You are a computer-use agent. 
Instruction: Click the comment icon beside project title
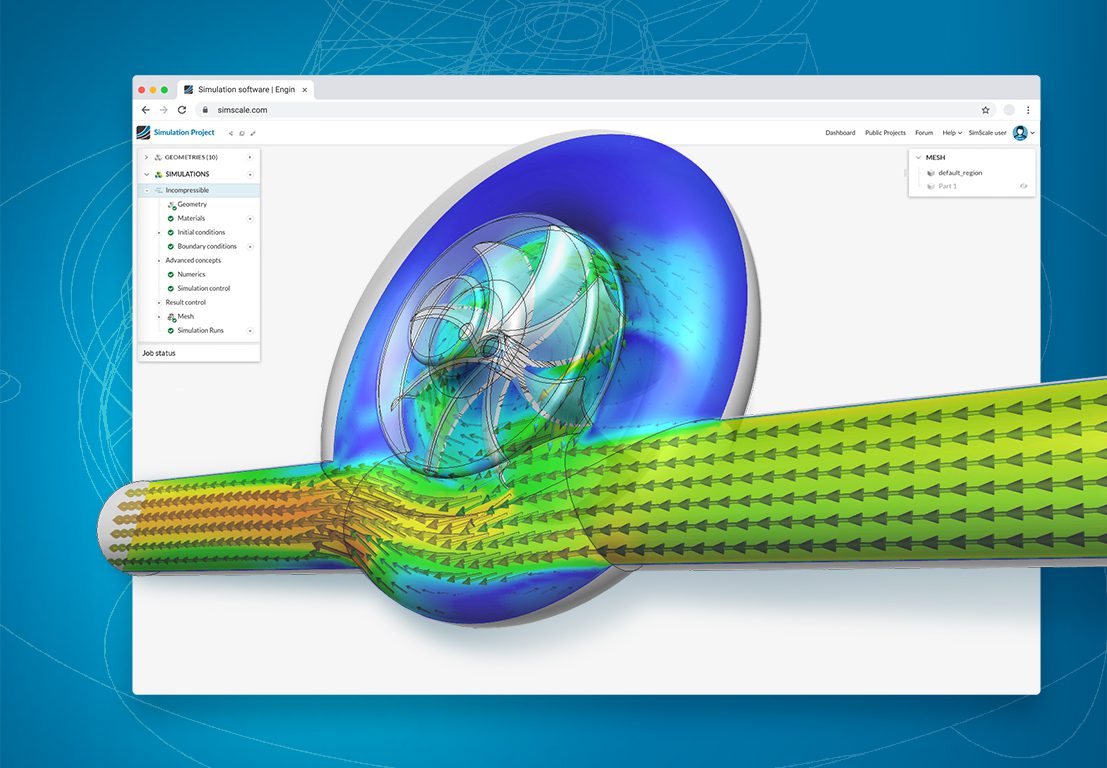[242, 133]
